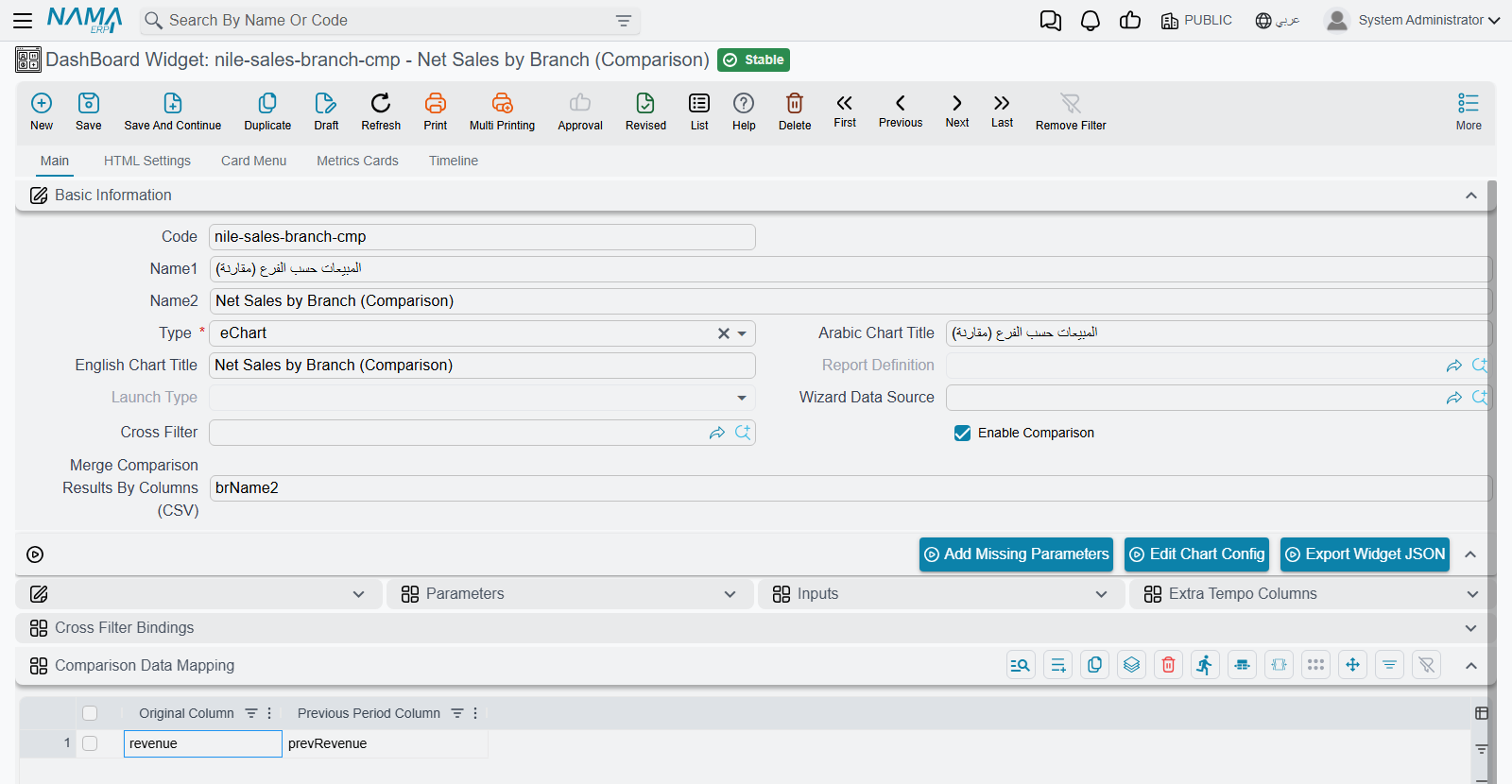
Task: Open the More actions menu
Action: (1469, 111)
